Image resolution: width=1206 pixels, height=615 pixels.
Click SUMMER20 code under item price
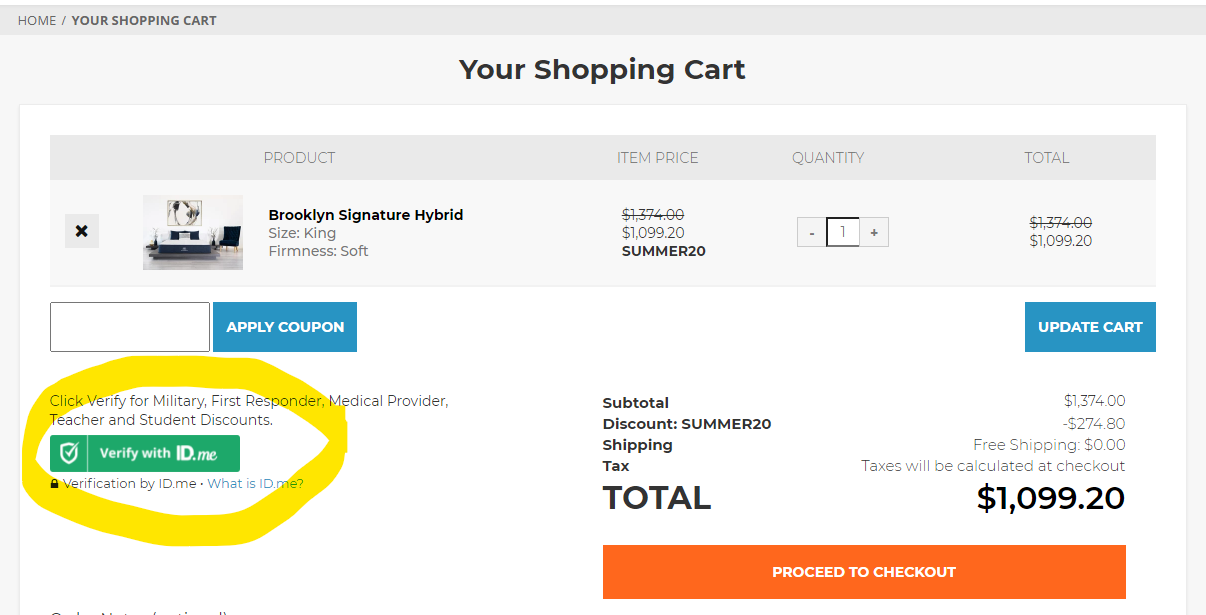[x=663, y=251]
